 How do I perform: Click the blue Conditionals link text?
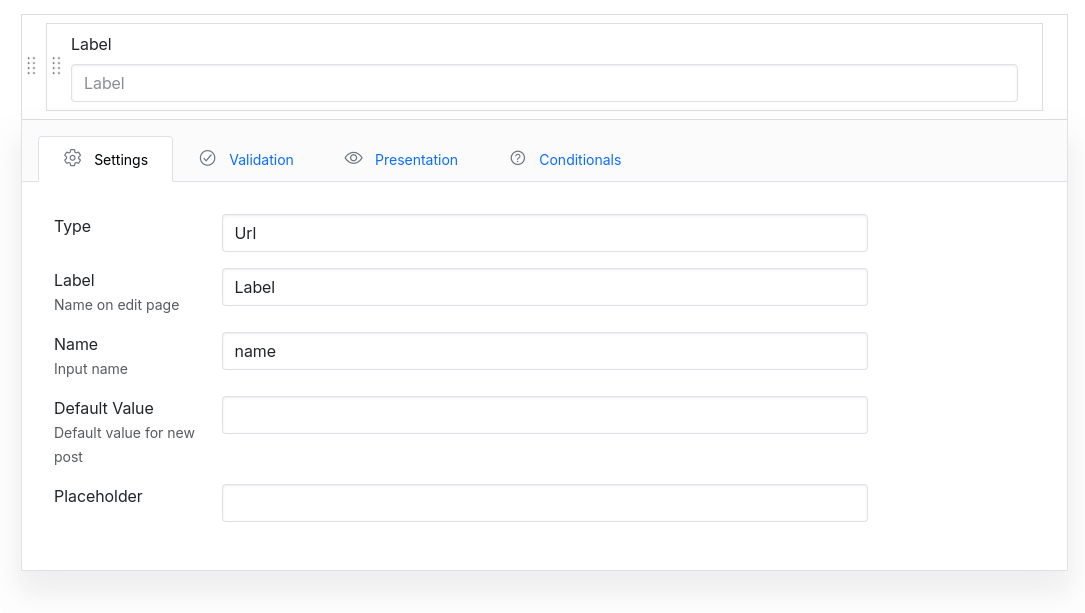pyautogui.click(x=579, y=159)
